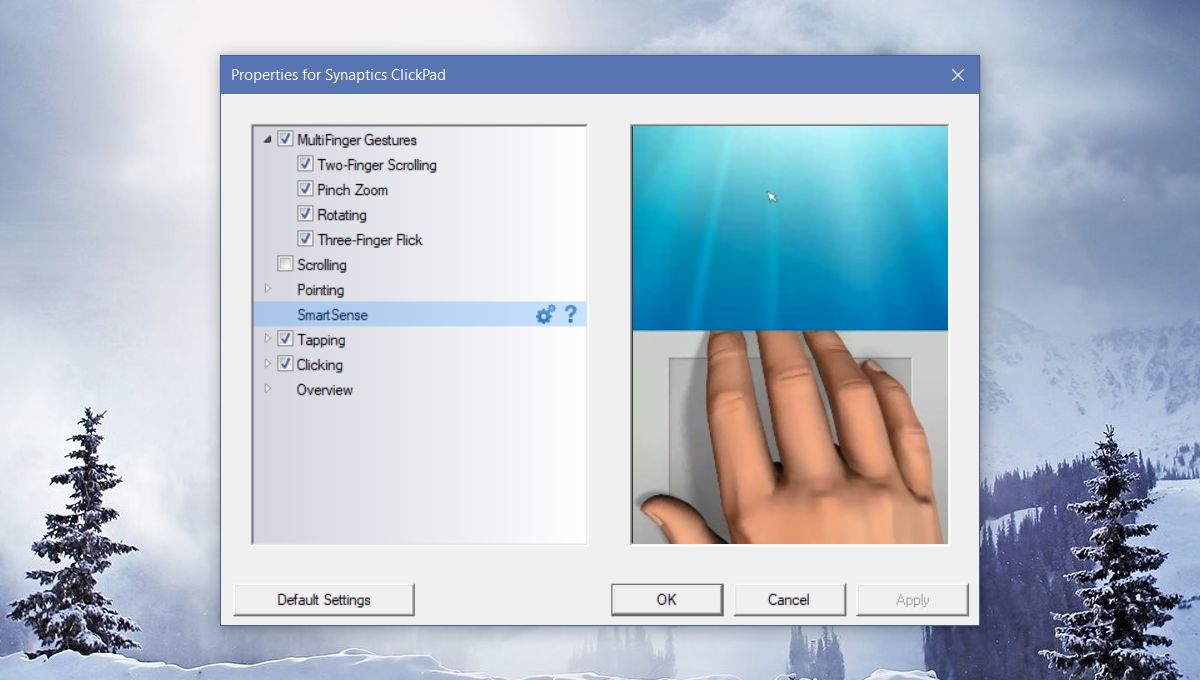The image size is (1200, 680).
Task: Toggle the Tapping checkbox
Action: [285, 340]
